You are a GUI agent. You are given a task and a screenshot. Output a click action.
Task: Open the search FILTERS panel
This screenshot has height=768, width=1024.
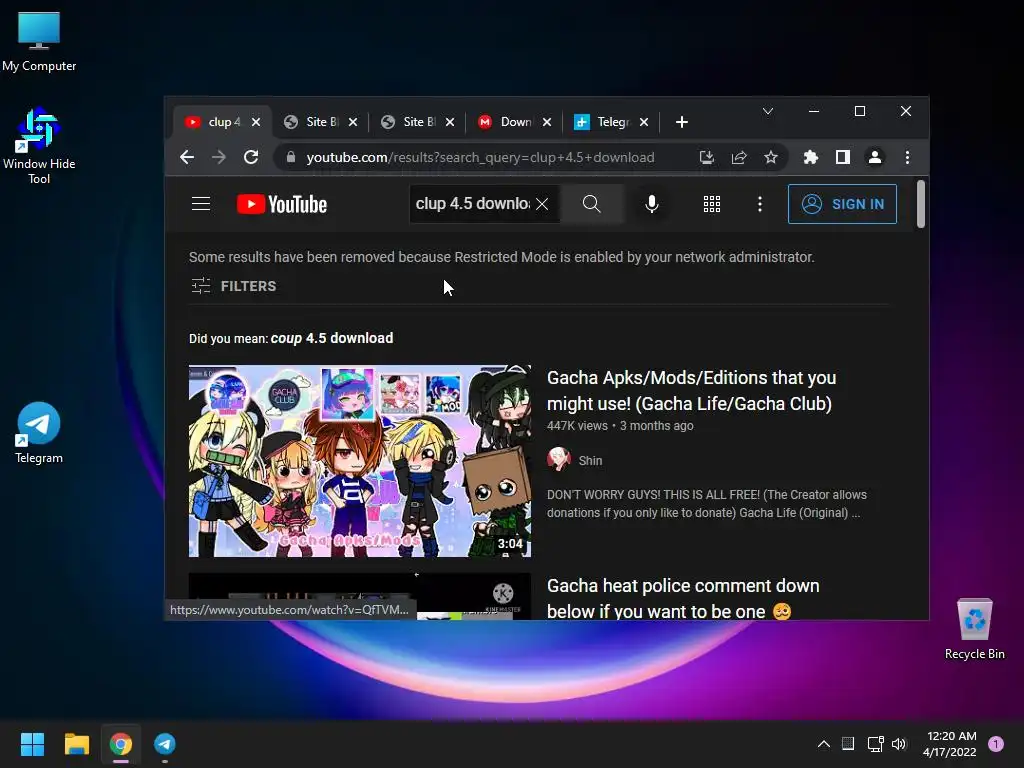pos(234,286)
